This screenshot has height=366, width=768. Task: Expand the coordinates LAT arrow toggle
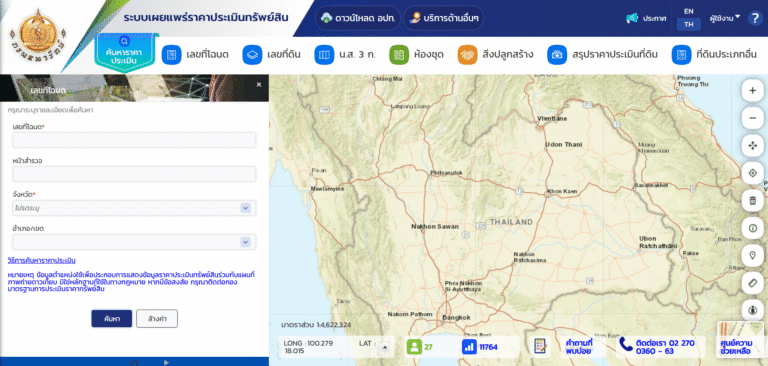click(x=384, y=347)
